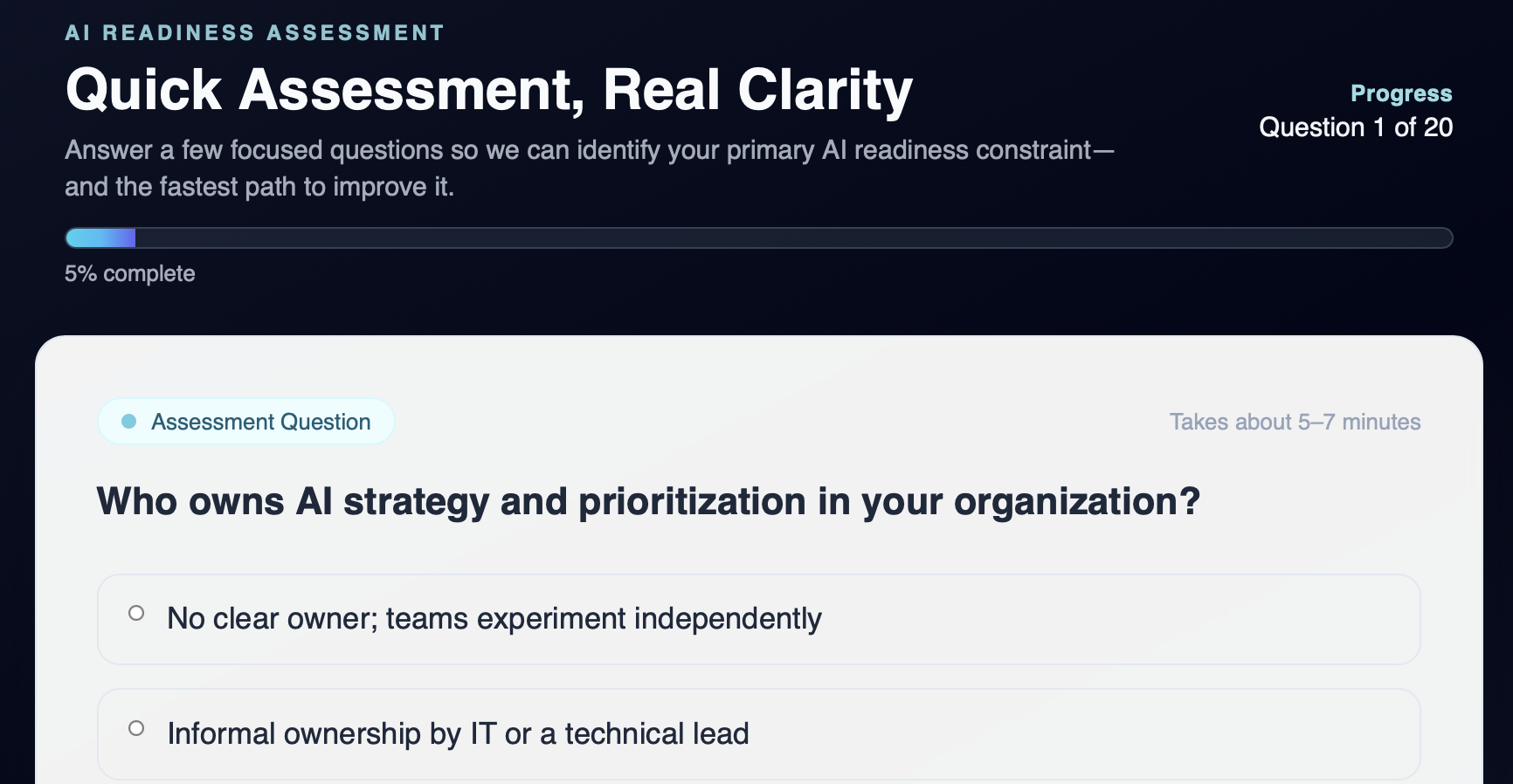This screenshot has width=1513, height=784.
Task: Click the "Progress" label
Action: click(1401, 93)
